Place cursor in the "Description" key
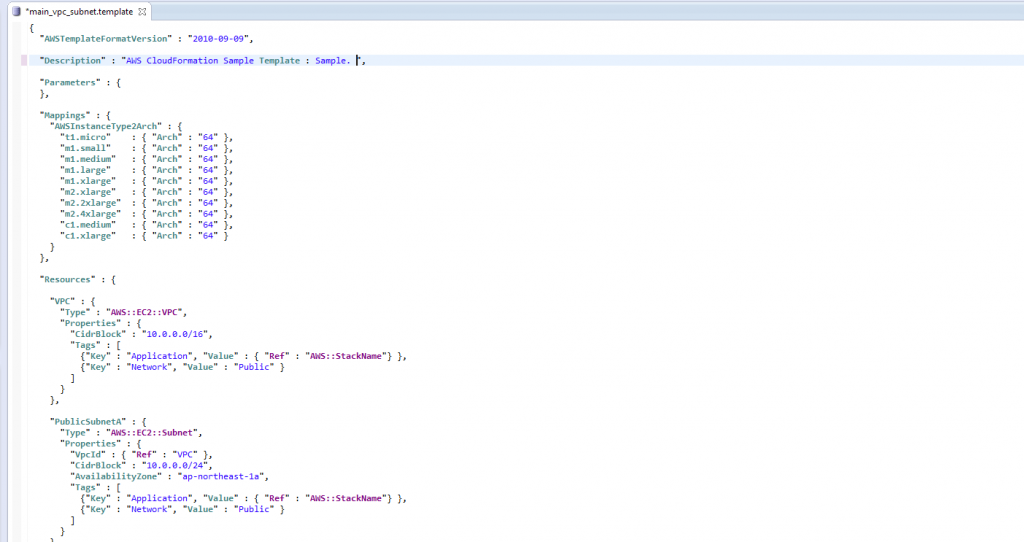Viewport: 1024px width, 542px height. pyautogui.click(x=72, y=61)
